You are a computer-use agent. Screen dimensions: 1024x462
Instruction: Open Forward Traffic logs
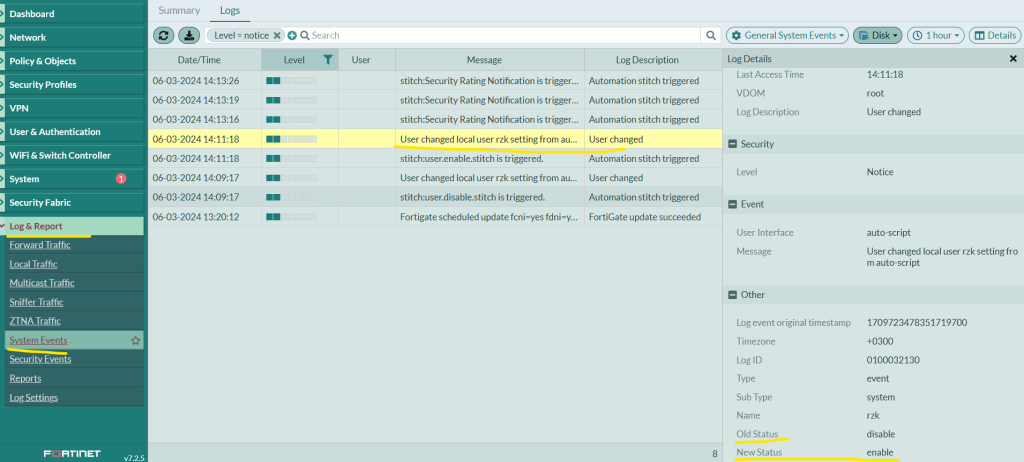(40, 245)
